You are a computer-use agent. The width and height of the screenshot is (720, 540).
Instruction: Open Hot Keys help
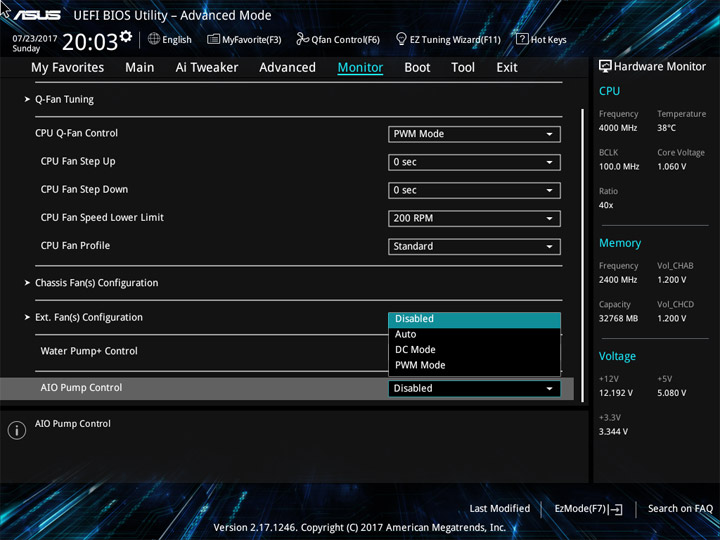541,40
